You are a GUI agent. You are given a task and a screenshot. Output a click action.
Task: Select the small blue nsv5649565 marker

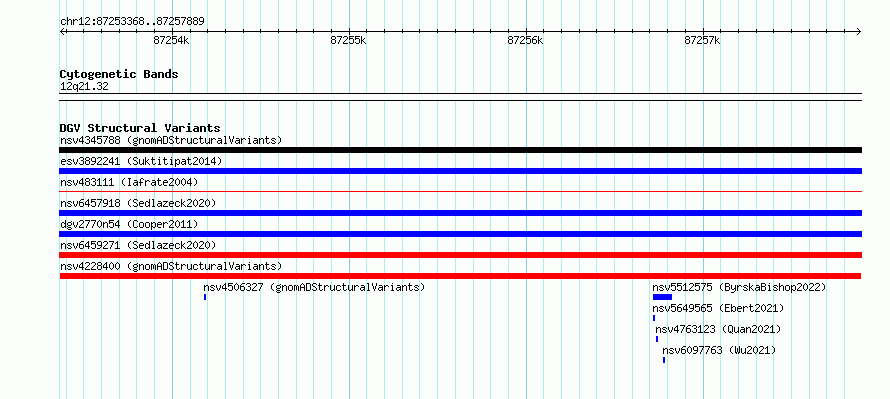coord(654,318)
